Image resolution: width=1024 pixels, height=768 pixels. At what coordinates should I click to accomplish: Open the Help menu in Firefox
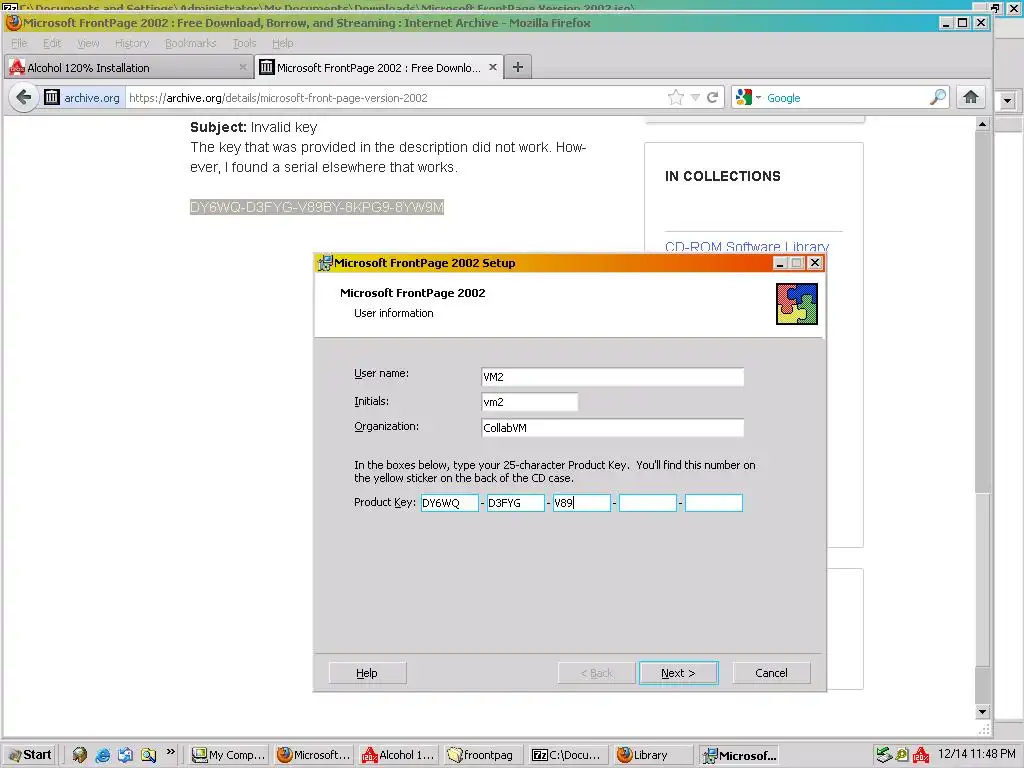coord(283,43)
